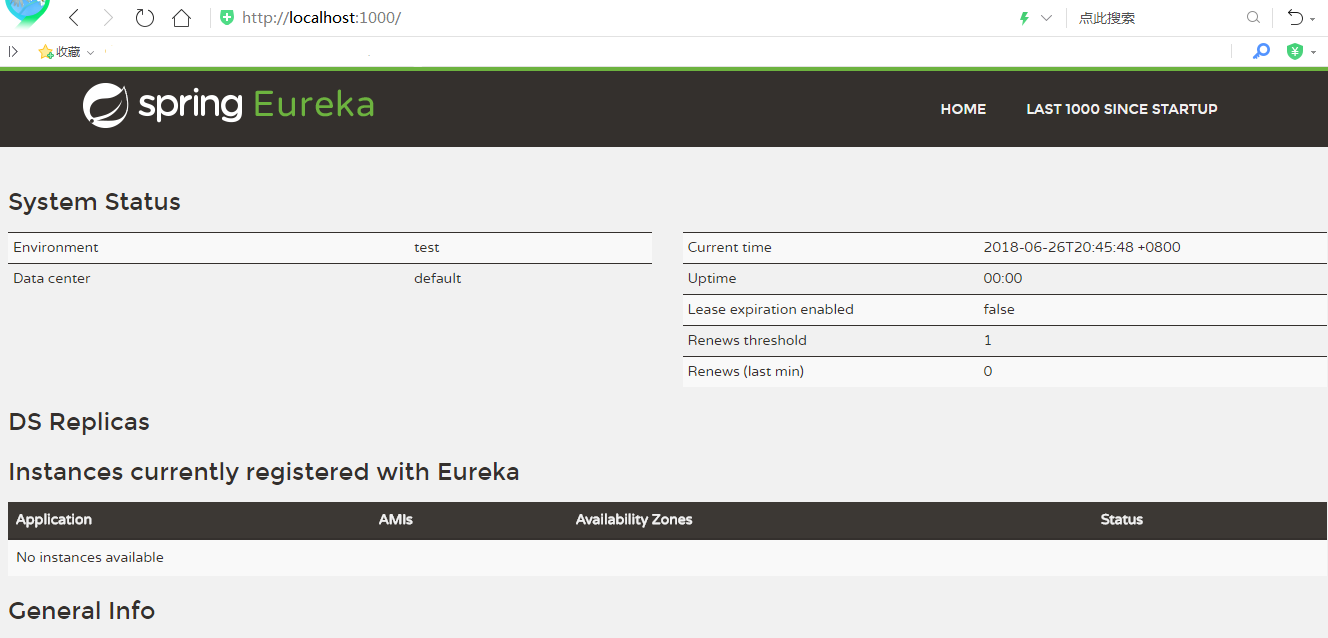
Task: Click the Renews (last min) label
Action: (x=746, y=371)
